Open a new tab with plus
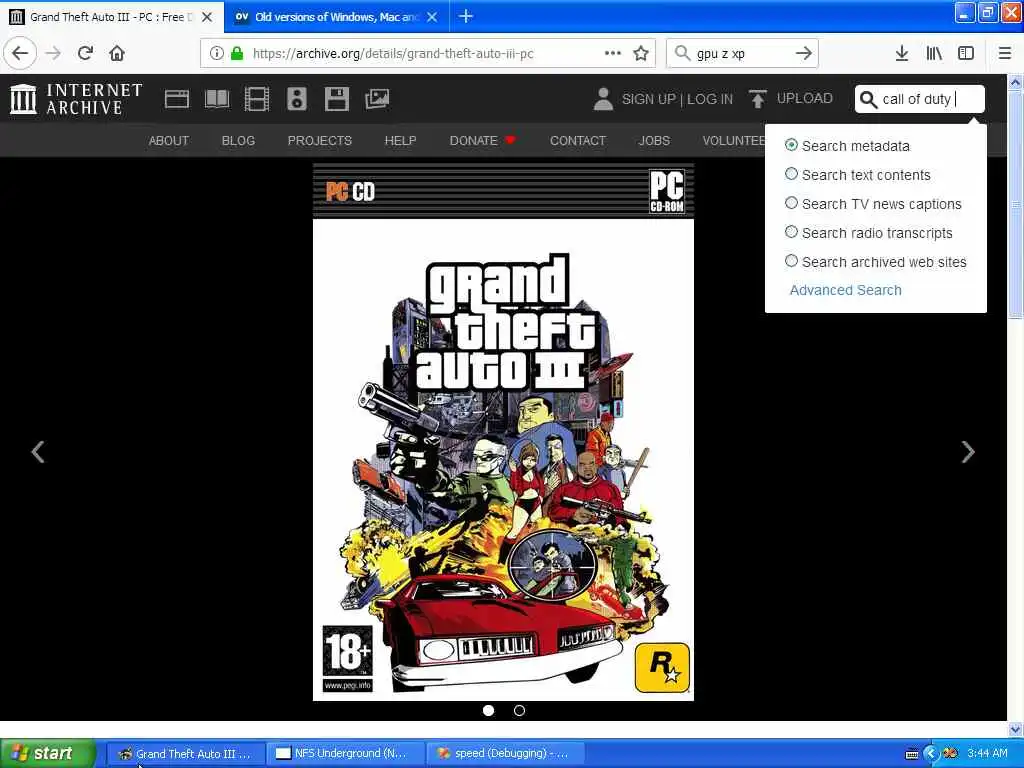This screenshot has width=1024, height=768. 466,16
